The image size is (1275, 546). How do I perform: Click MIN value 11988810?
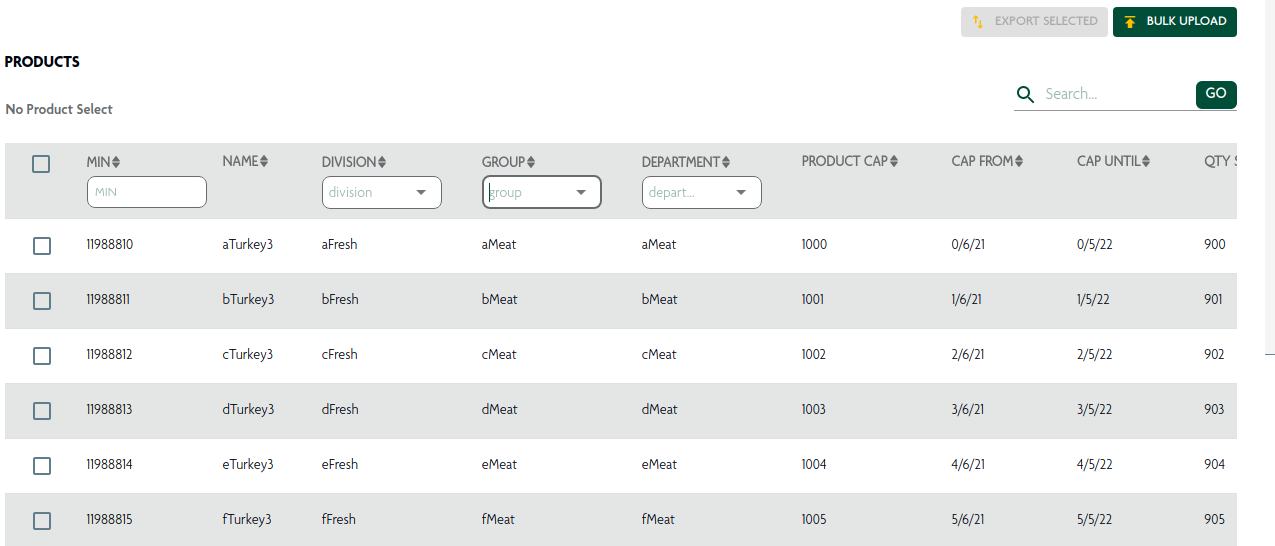109,245
